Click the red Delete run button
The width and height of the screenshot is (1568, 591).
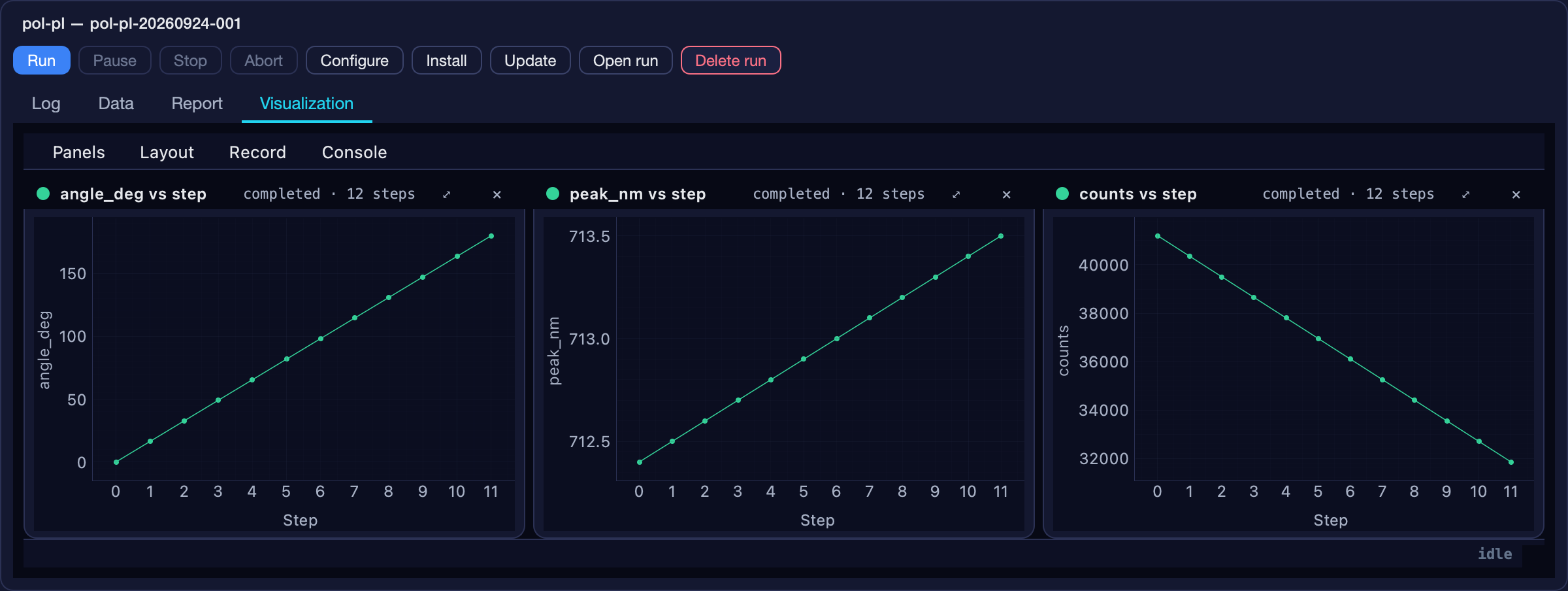[731, 60]
